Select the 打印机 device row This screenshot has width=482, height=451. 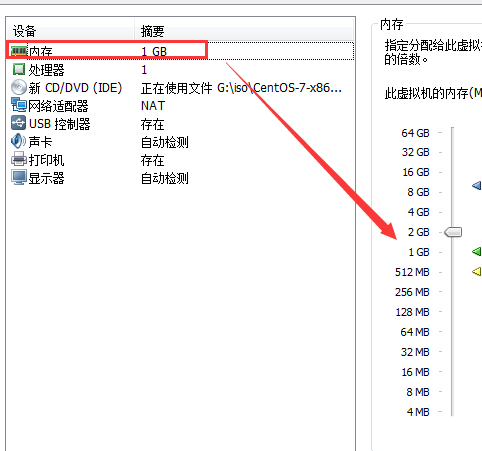coord(180,160)
